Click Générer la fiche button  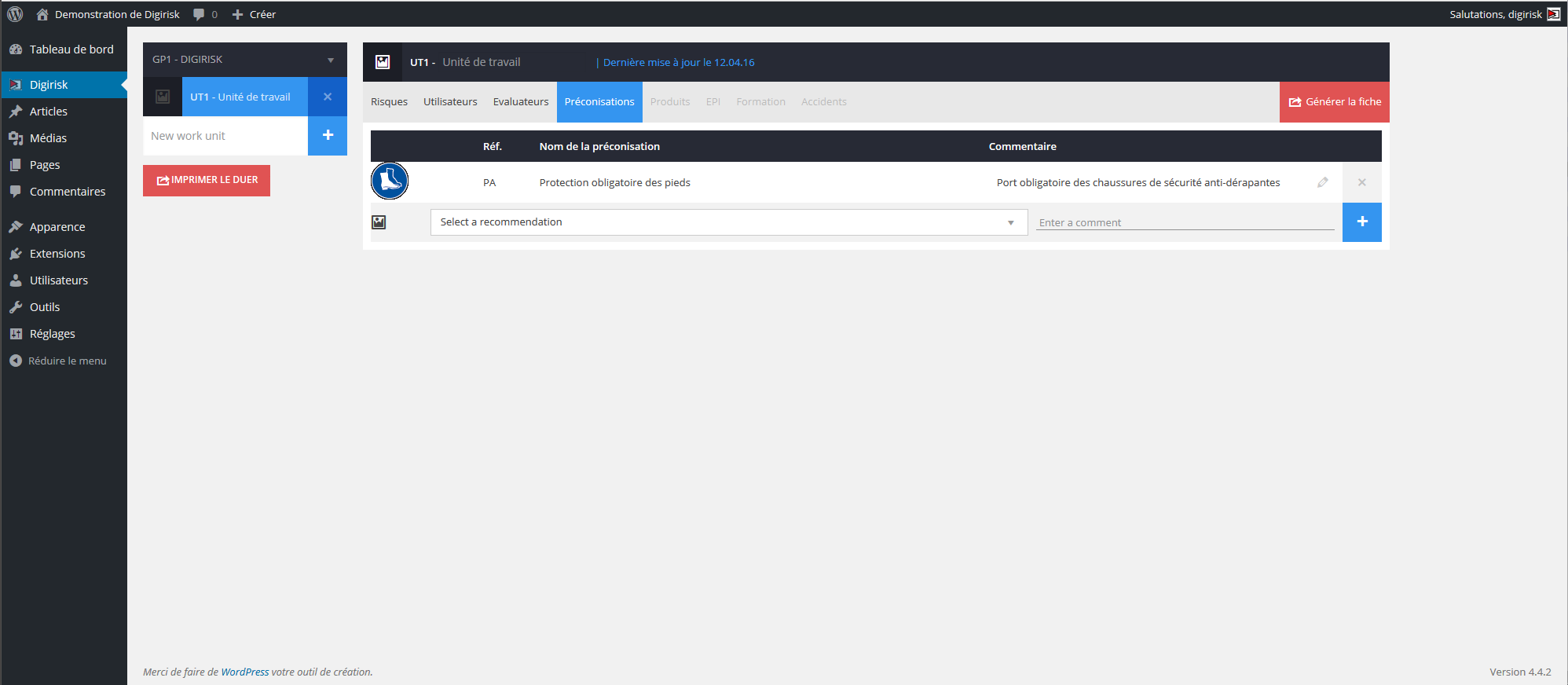1335,102
